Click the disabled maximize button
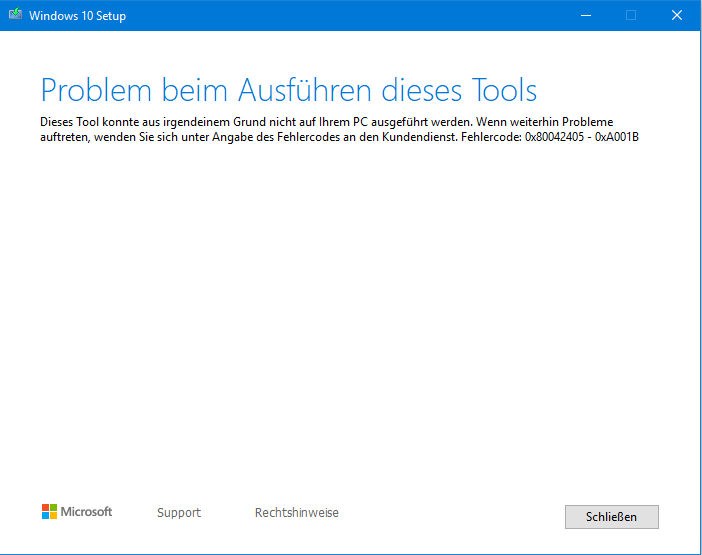The width and height of the screenshot is (702, 555). coord(631,16)
